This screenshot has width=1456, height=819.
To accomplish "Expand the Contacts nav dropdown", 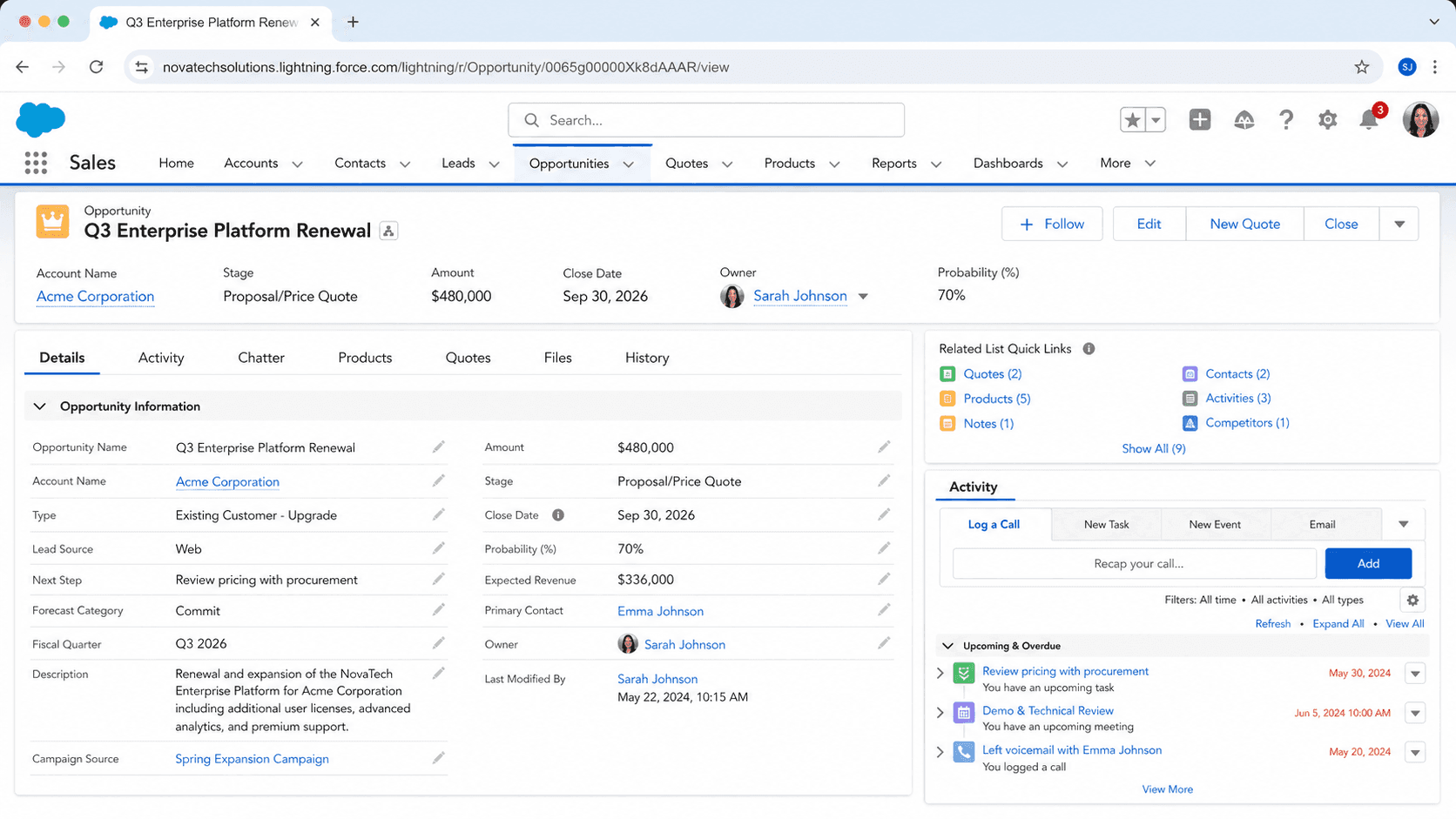I will coord(405,164).
